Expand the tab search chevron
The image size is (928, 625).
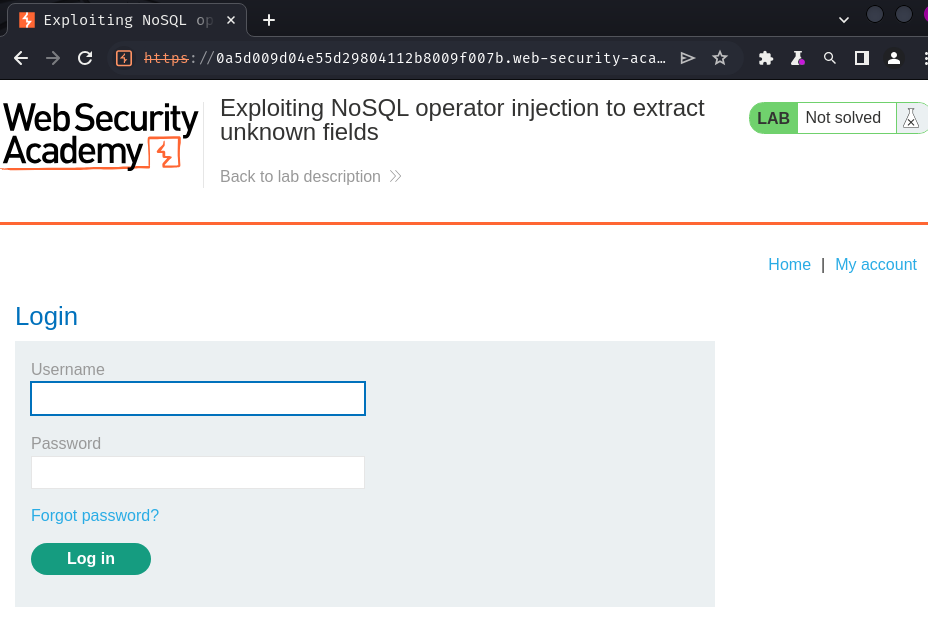tap(844, 20)
